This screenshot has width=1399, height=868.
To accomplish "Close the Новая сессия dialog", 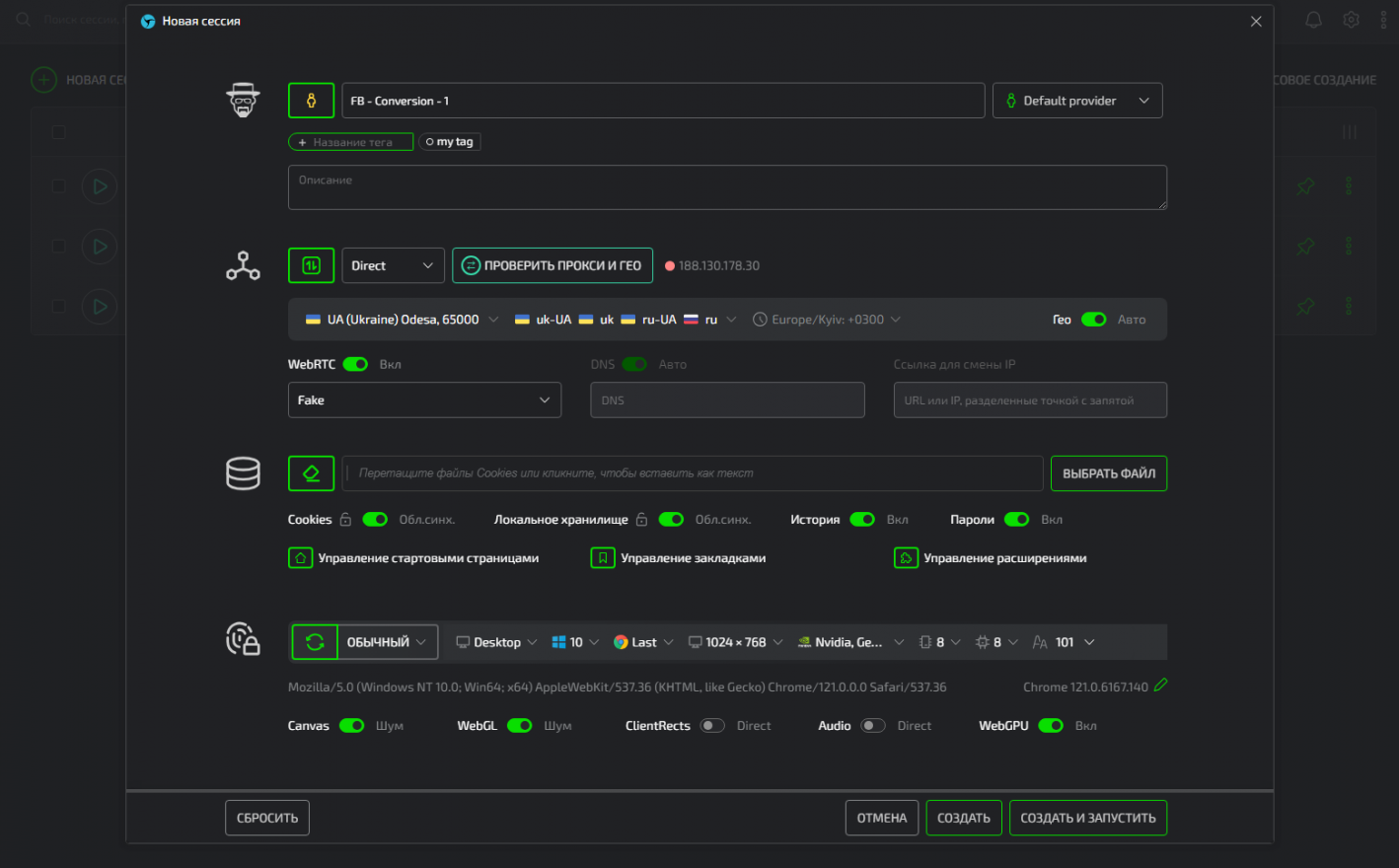I will coord(1256,22).
